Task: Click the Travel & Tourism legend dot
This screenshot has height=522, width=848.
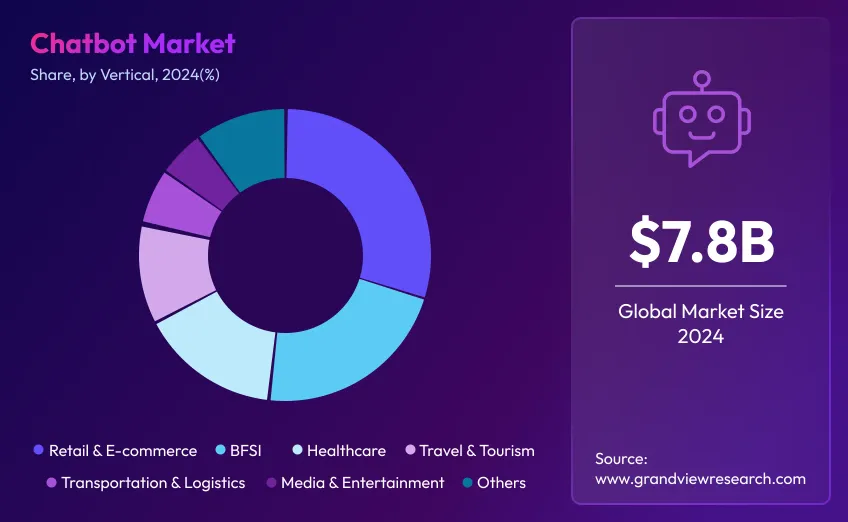Action: 410,450
